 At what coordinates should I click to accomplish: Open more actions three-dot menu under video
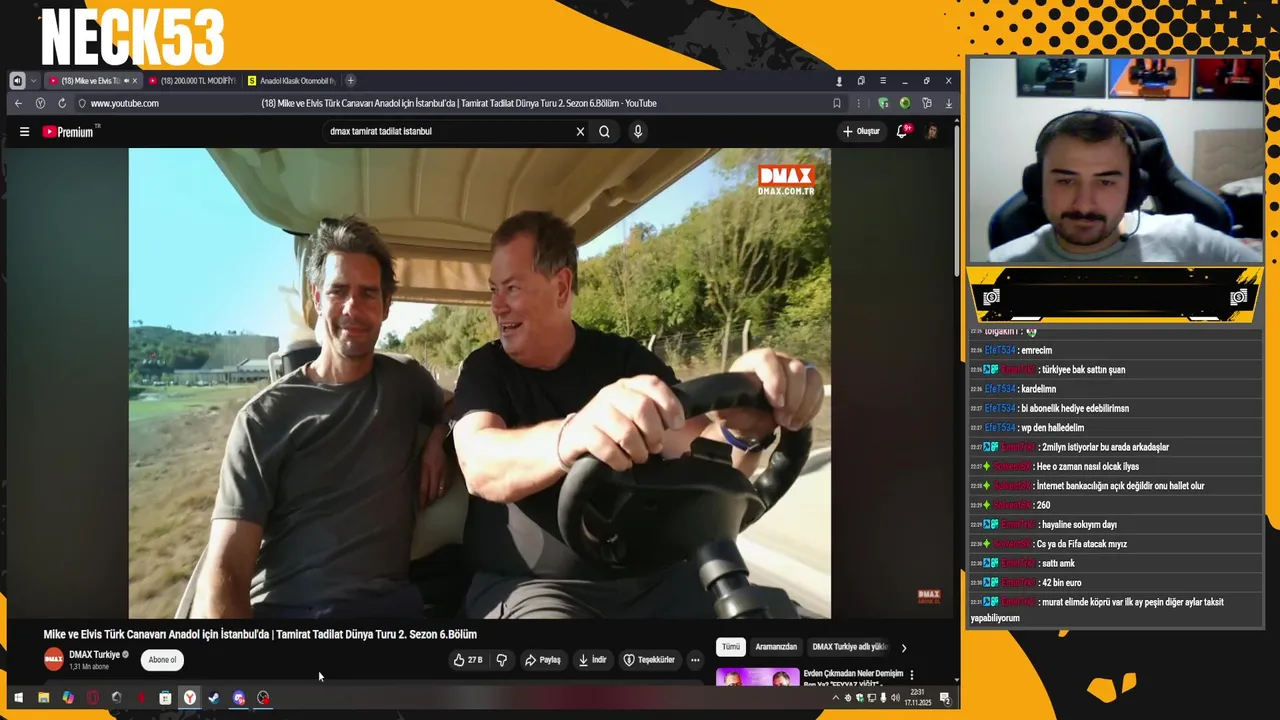tap(695, 660)
